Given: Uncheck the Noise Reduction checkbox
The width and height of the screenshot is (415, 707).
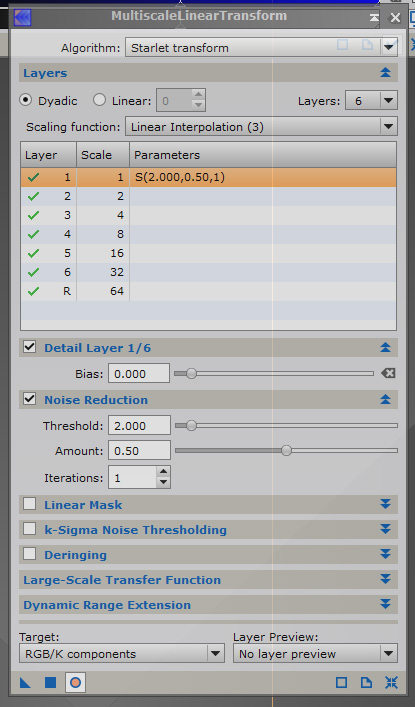Looking at the screenshot, I should click(x=30, y=399).
